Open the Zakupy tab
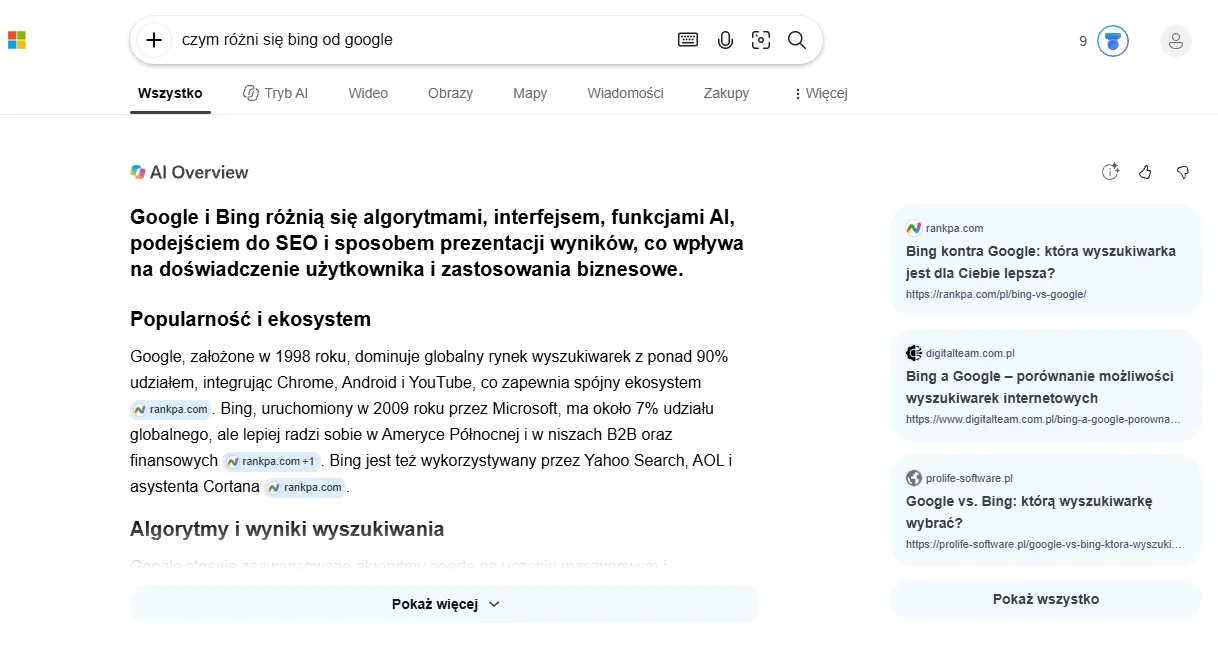 [726, 93]
